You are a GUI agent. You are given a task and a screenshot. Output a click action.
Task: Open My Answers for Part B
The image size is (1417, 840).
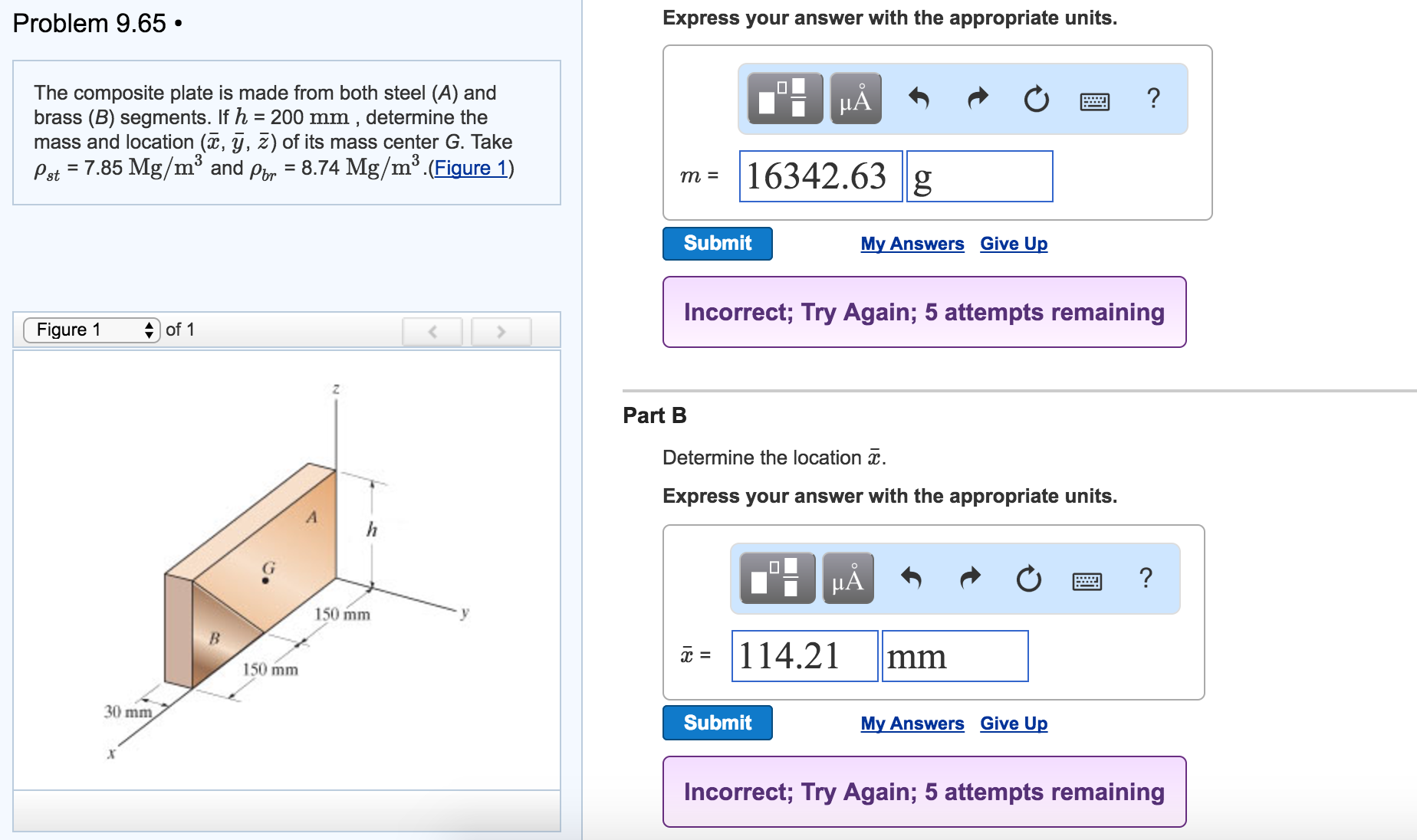tap(912, 723)
